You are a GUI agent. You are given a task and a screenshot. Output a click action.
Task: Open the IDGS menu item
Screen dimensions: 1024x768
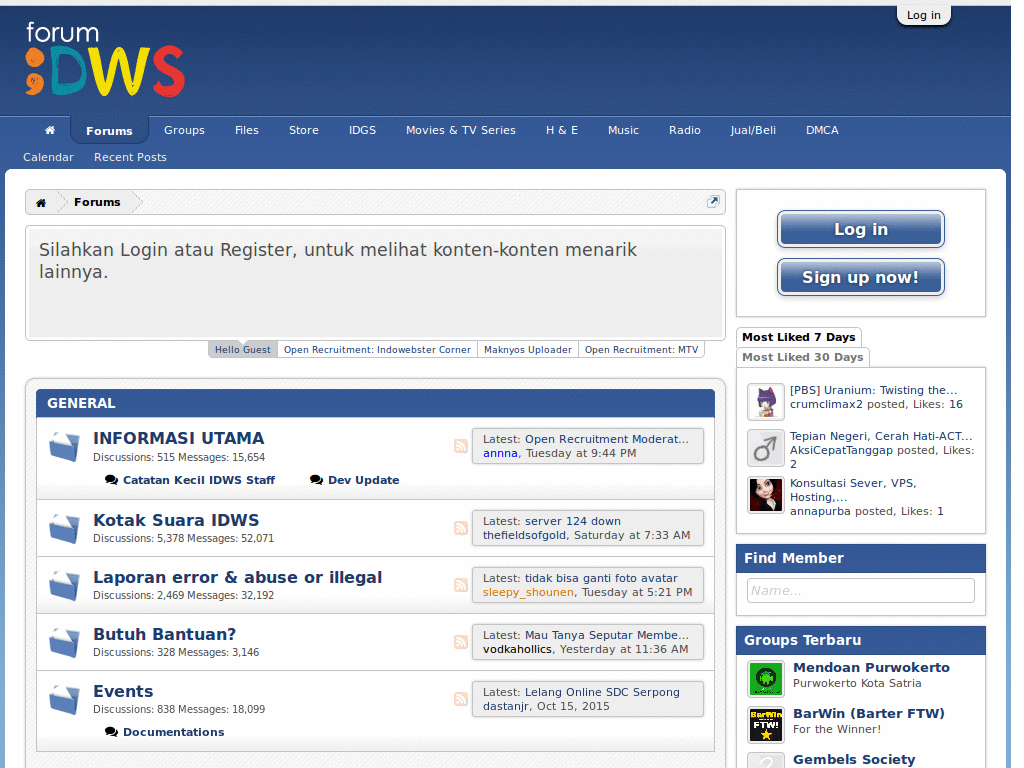click(x=362, y=130)
